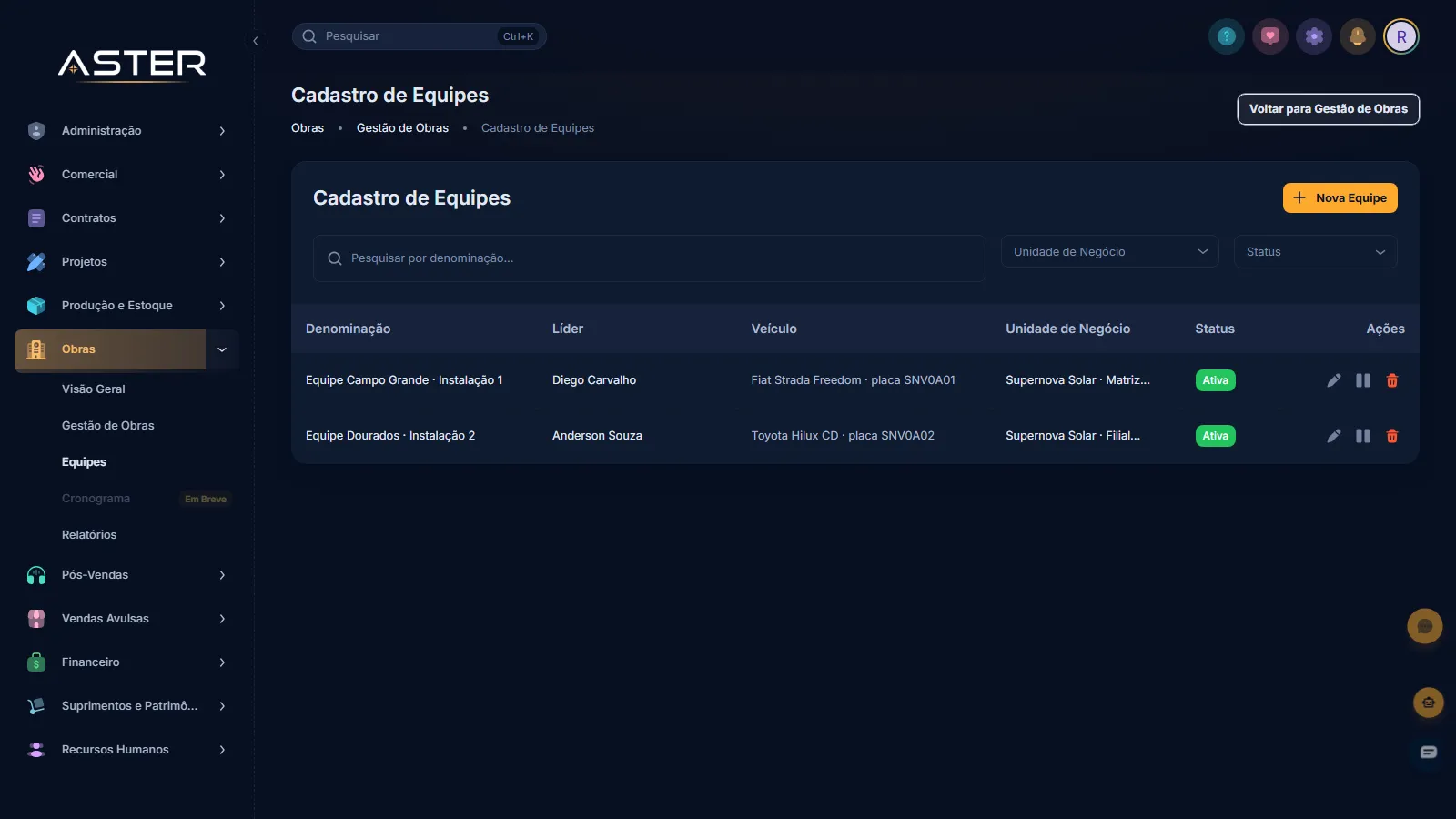1456x819 pixels.
Task: Edit Equipe Campo Grande with pencil icon
Action: (x=1334, y=380)
